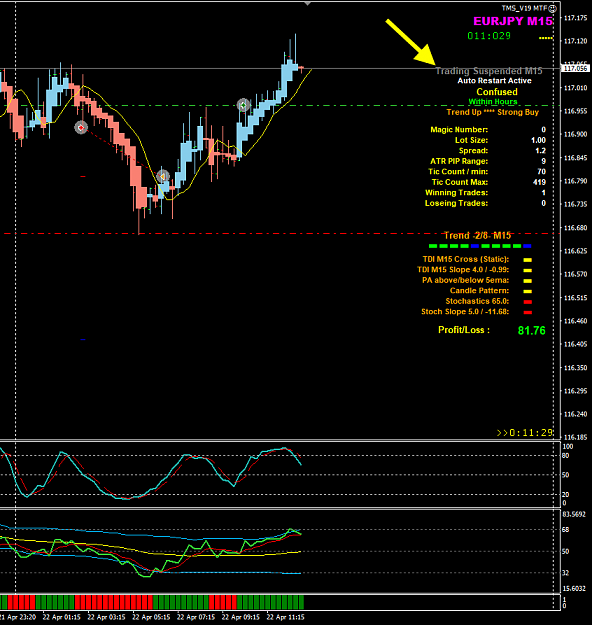Click the green 81.76 profit value
This screenshot has width=592, height=625.
tap(531, 330)
